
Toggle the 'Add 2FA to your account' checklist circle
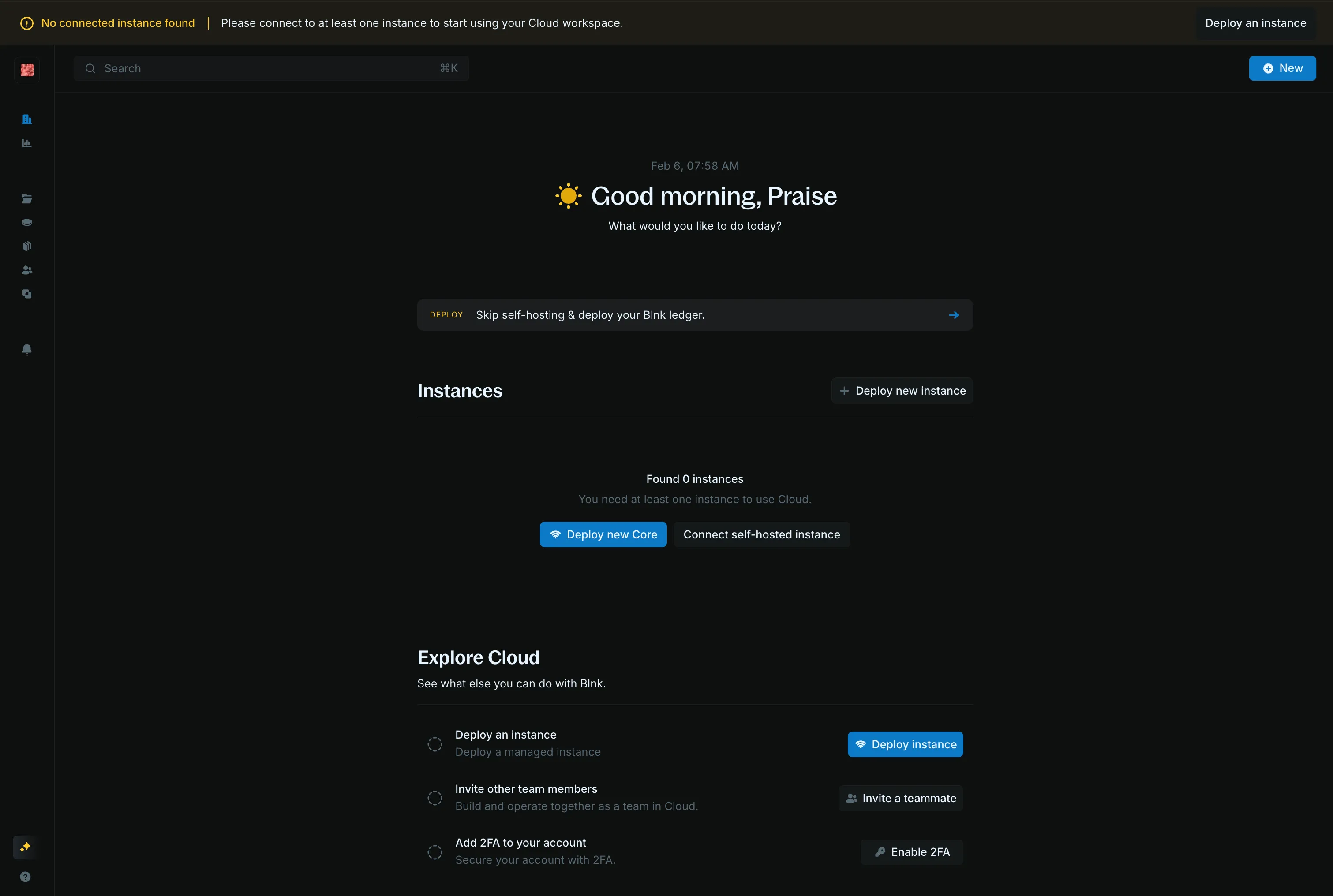coord(435,852)
